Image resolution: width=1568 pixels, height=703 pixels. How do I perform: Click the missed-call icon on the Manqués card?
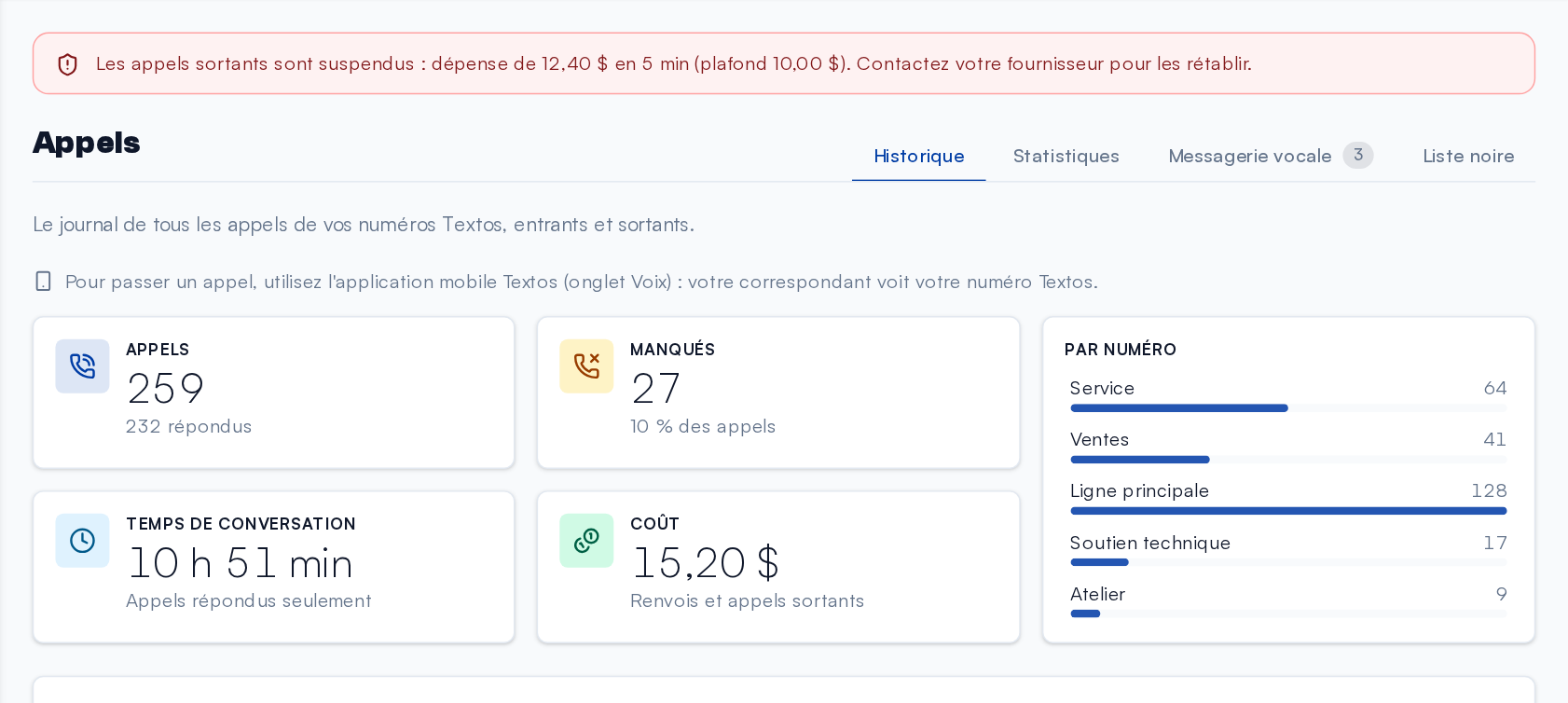586,366
